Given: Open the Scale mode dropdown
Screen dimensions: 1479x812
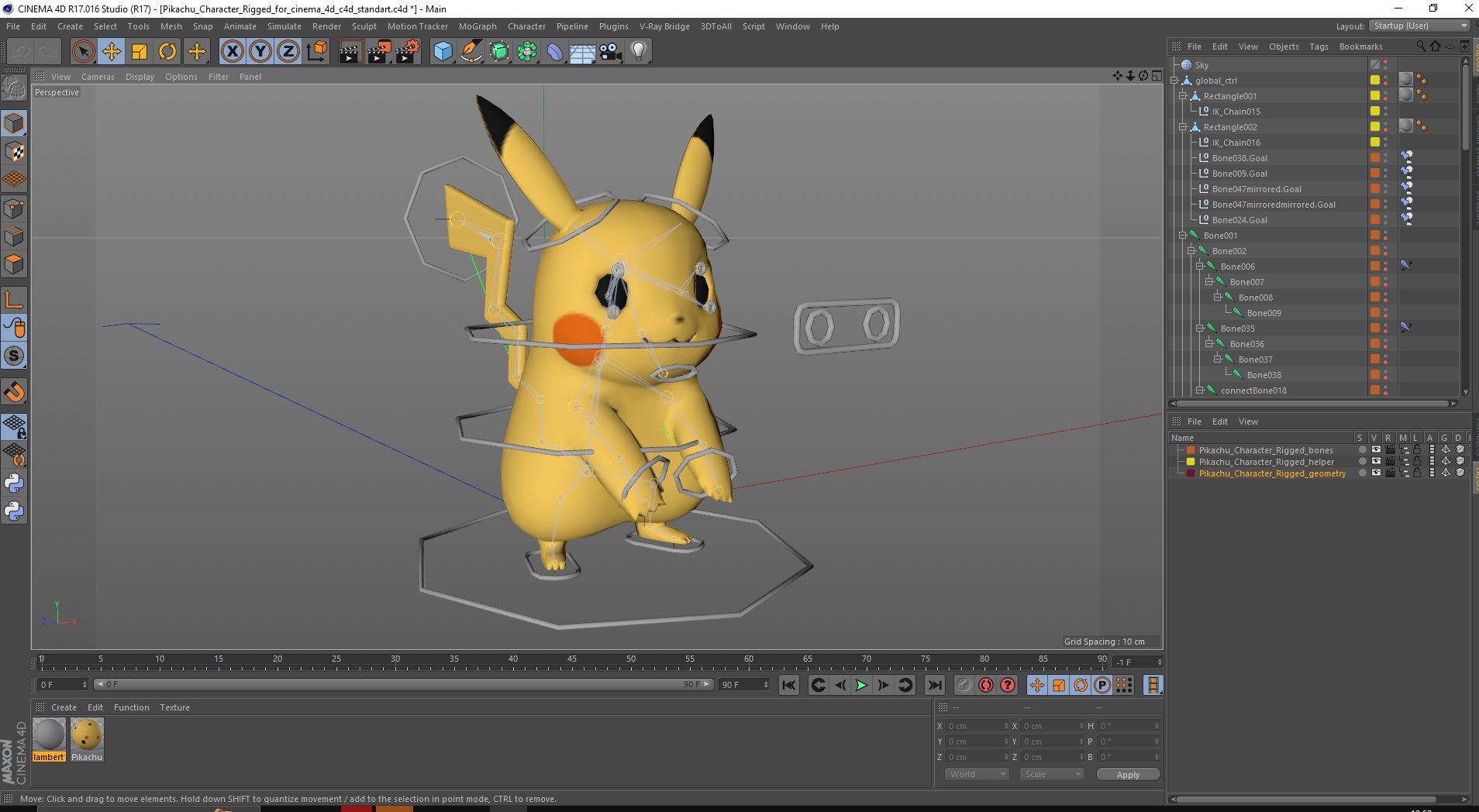Looking at the screenshot, I should coord(1051,774).
